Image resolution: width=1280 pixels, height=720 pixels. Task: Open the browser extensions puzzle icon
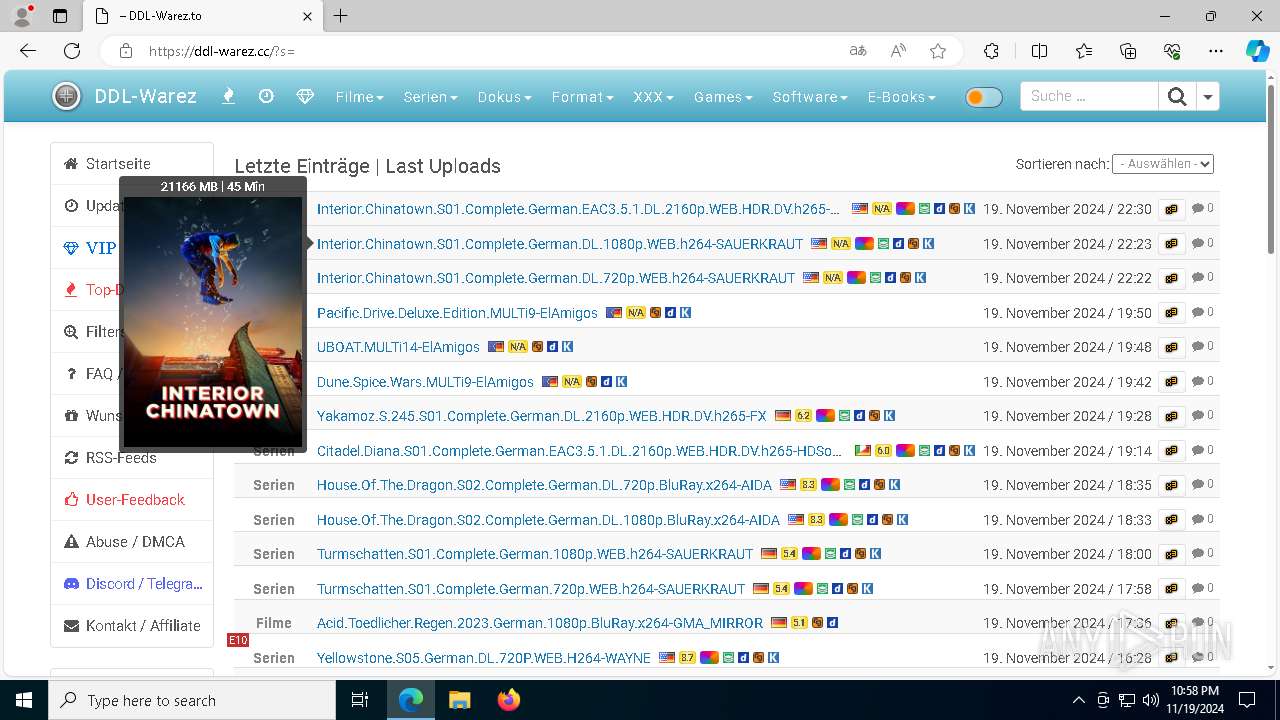tap(991, 51)
